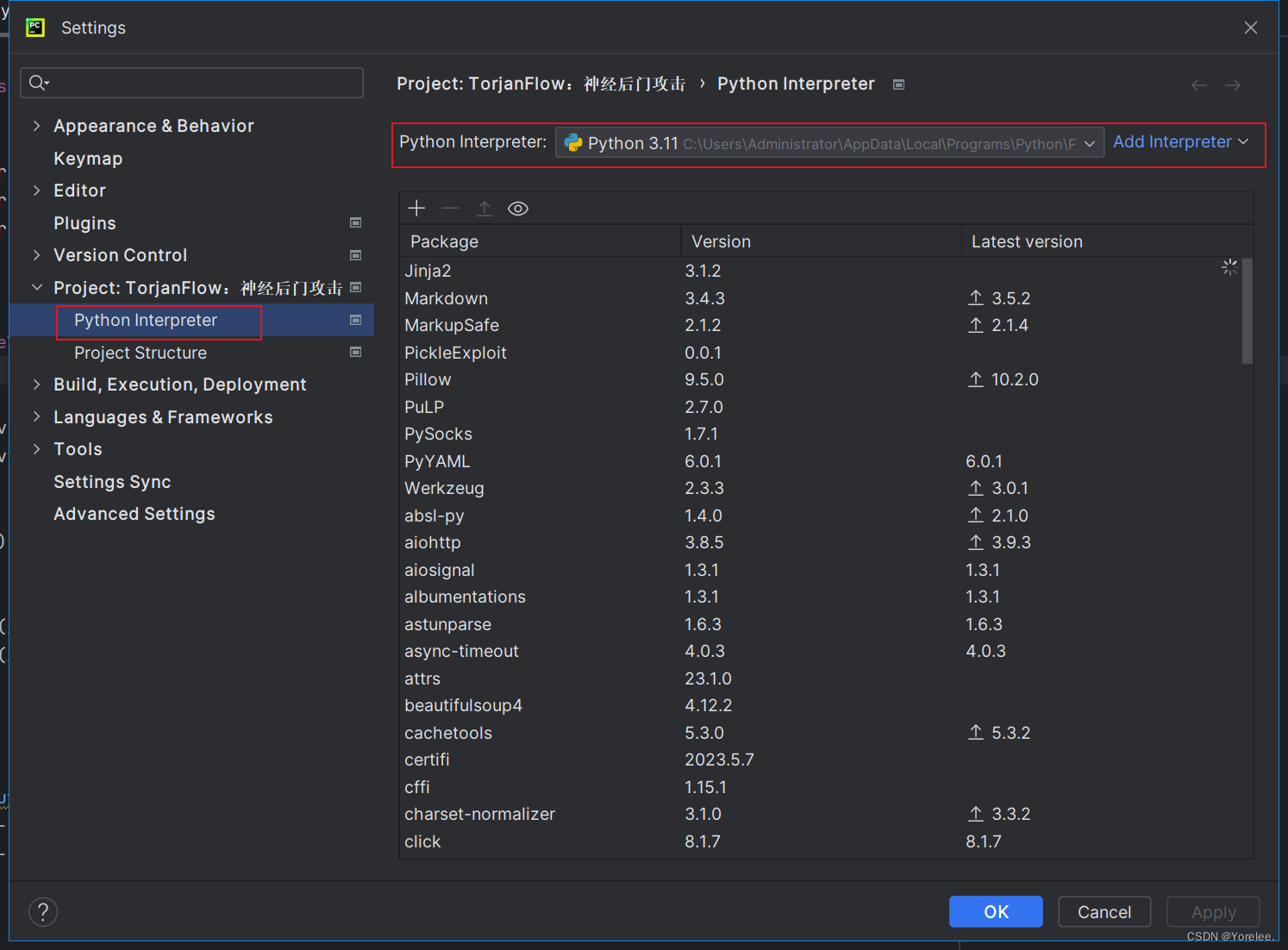Select the PickleExploit package row

821,353
